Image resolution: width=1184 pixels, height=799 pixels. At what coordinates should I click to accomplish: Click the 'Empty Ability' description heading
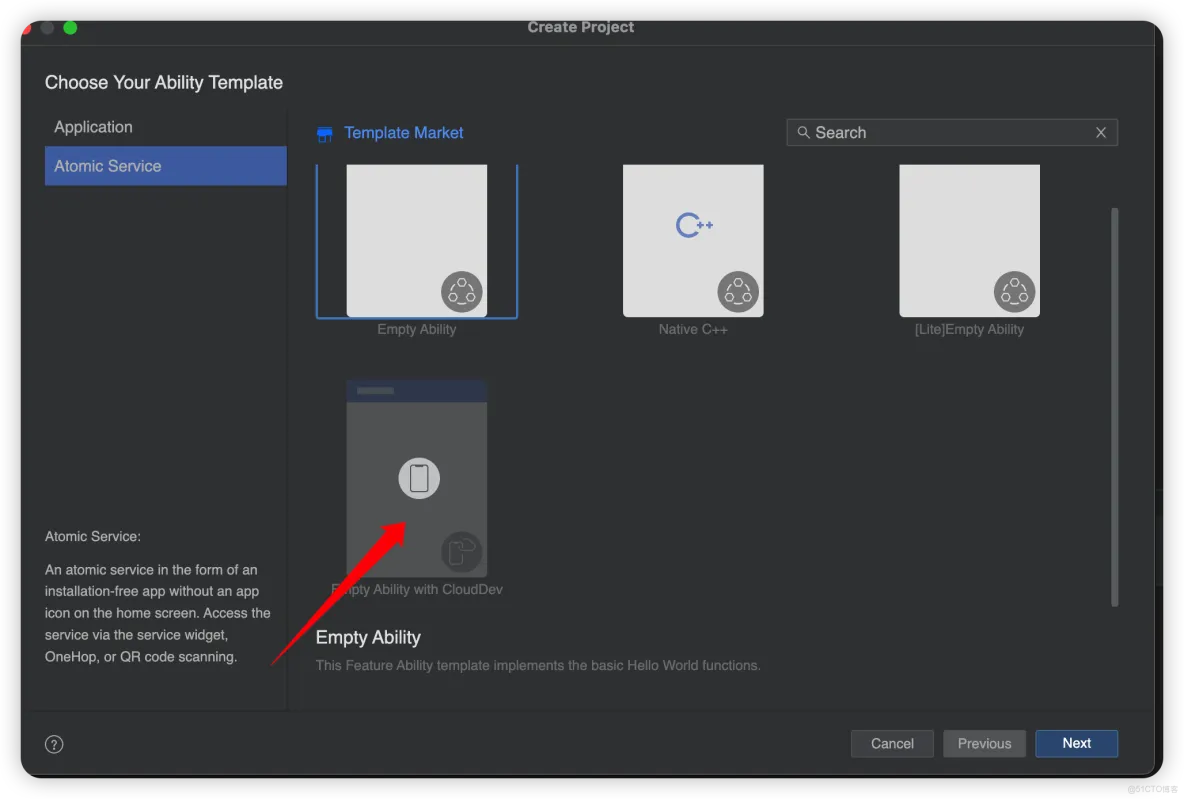tap(368, 637)
